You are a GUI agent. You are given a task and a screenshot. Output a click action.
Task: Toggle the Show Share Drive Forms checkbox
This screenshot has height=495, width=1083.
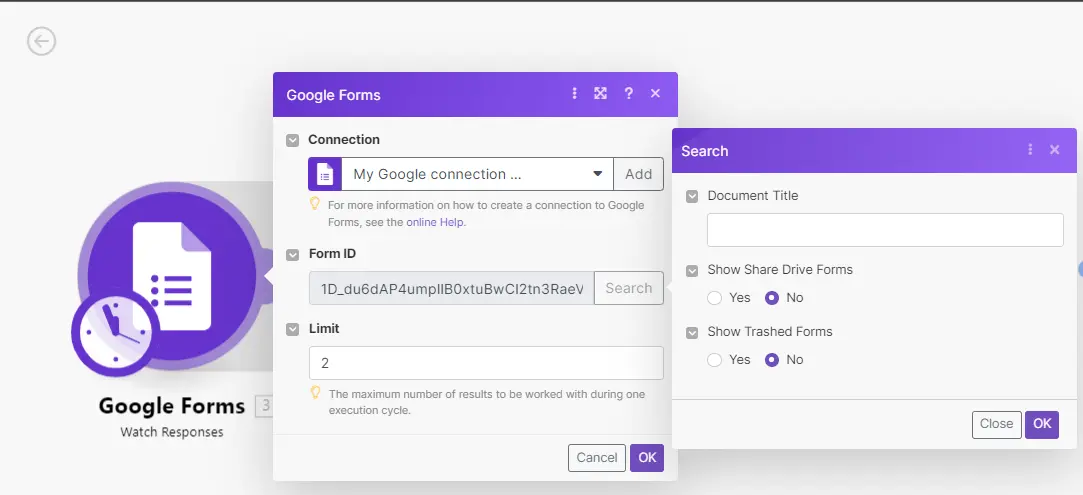[692, 271]
